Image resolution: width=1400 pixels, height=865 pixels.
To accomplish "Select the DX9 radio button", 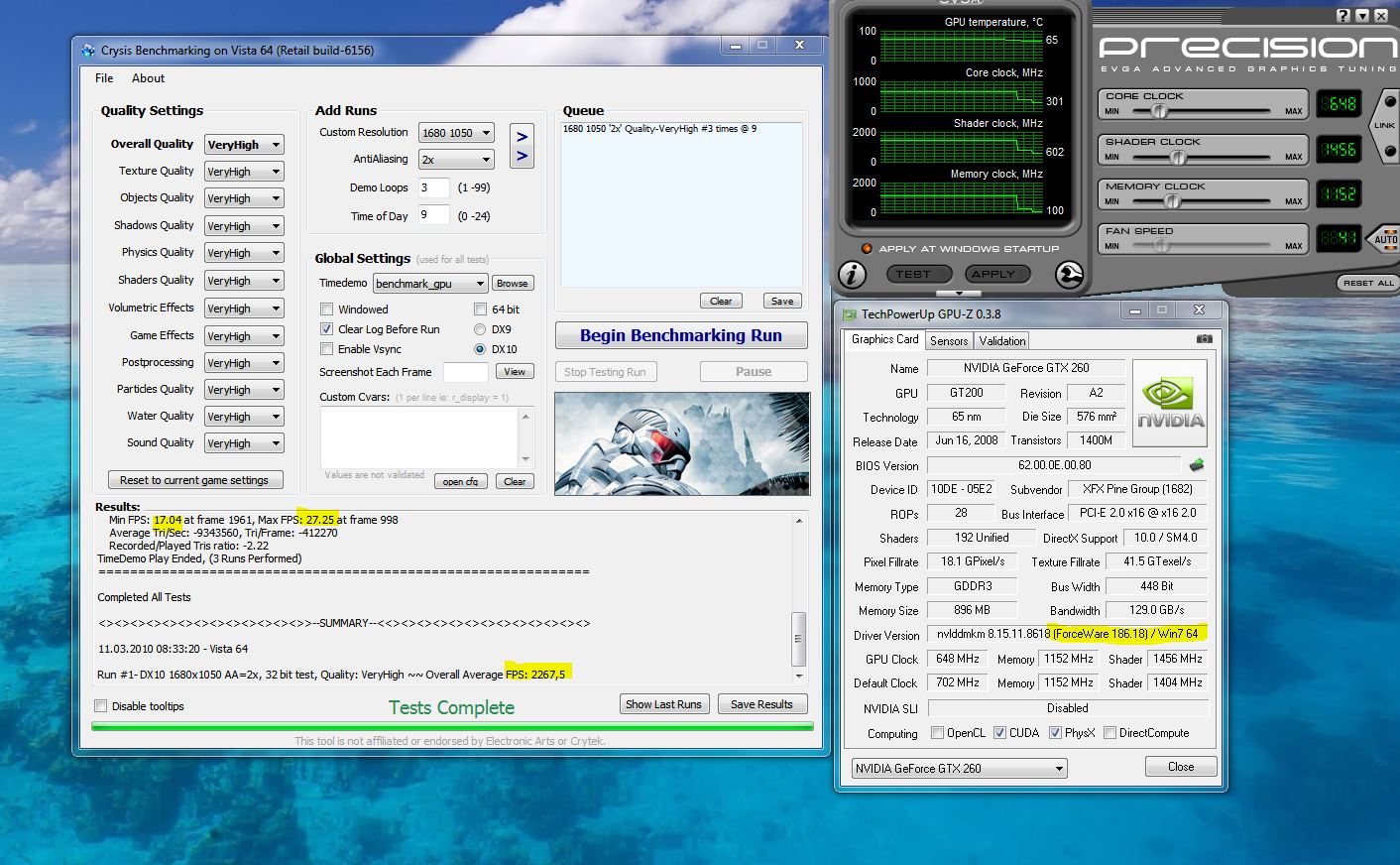I will (480, 329).
